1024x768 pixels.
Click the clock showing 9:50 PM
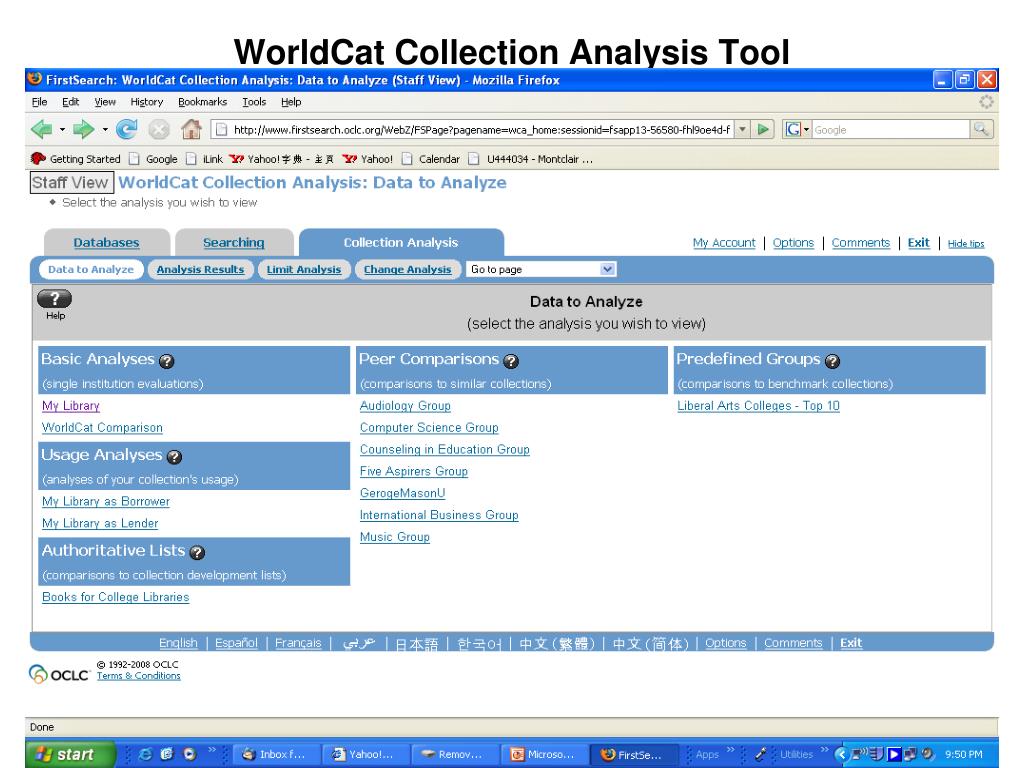coord(963,754)
